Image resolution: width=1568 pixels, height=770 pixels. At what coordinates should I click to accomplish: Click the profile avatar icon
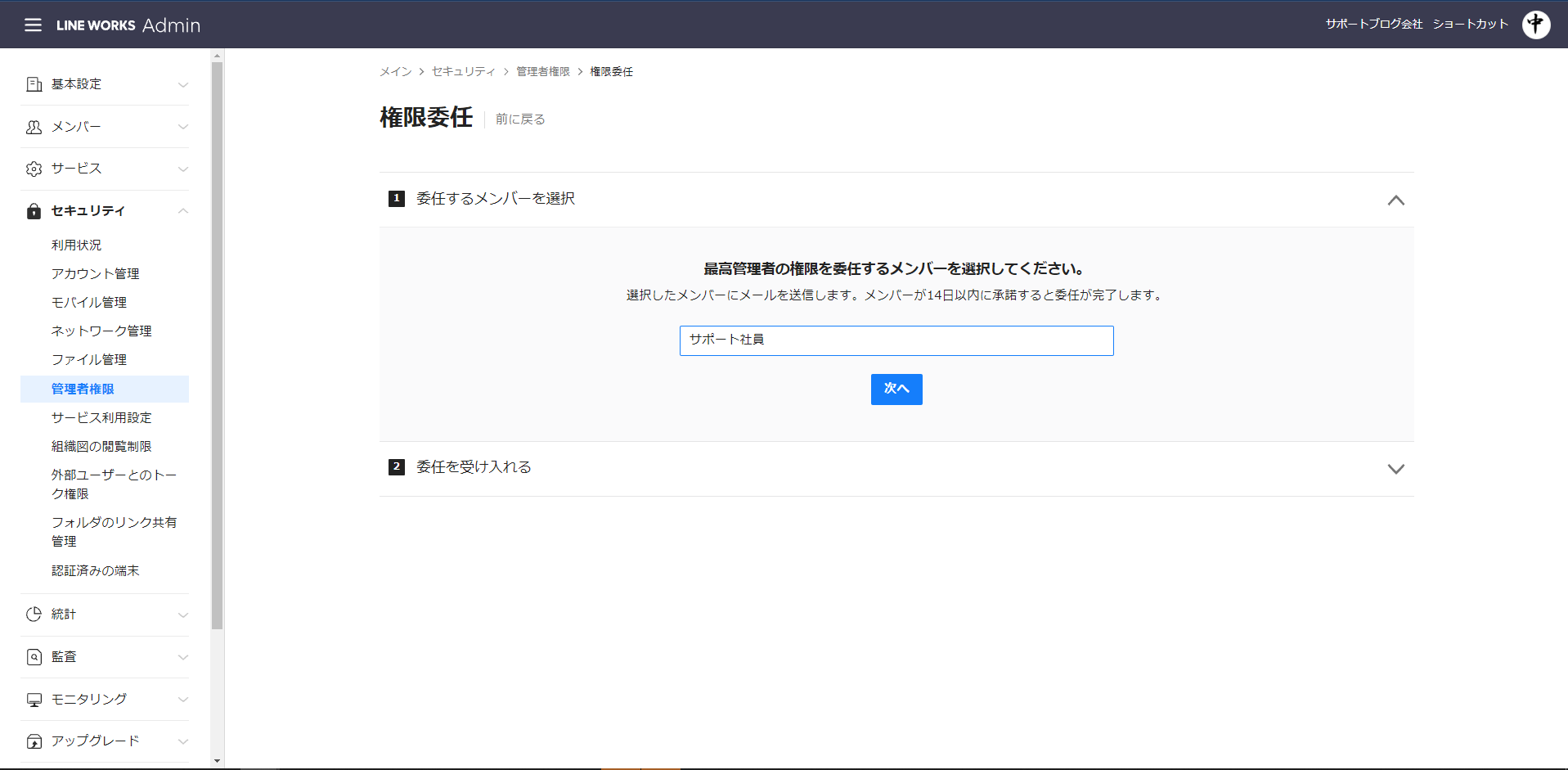pyautogui.click(x=1535, y=25)
